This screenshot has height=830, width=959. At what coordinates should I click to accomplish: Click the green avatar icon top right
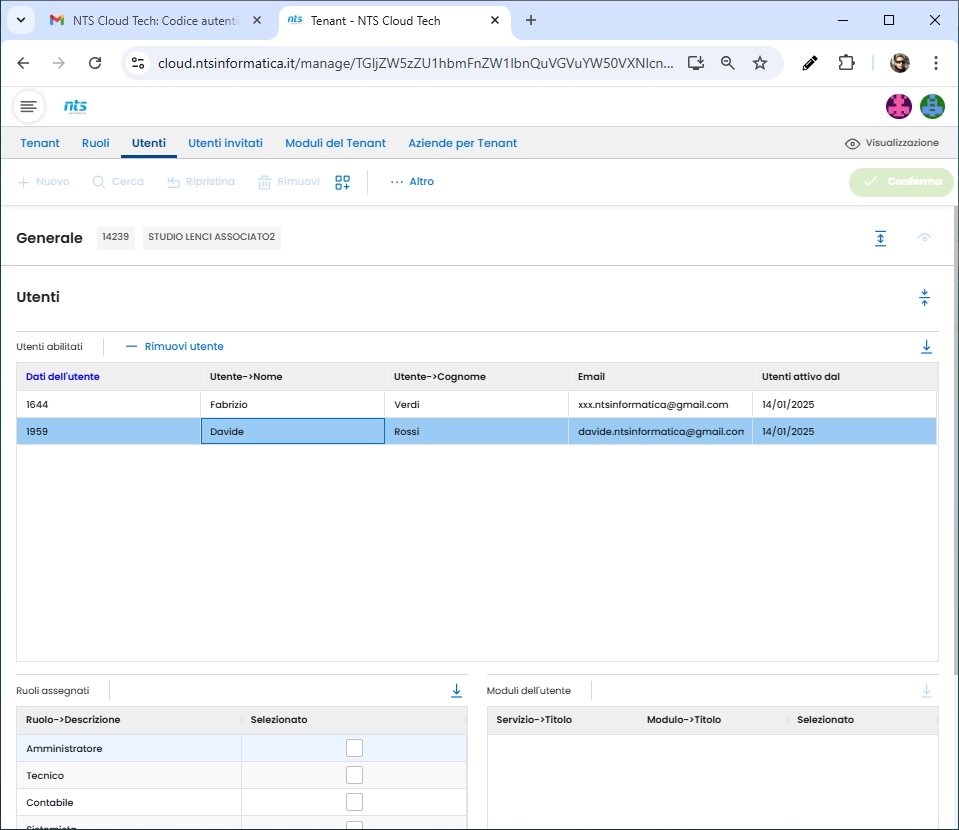pyautogui.click(x=932, y=106)
